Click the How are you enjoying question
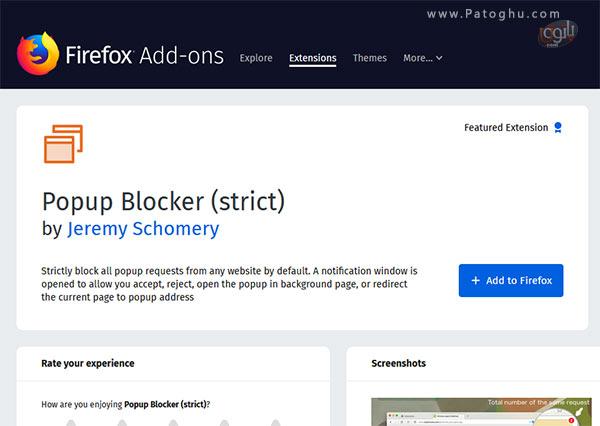 click(x=126, y=404)
